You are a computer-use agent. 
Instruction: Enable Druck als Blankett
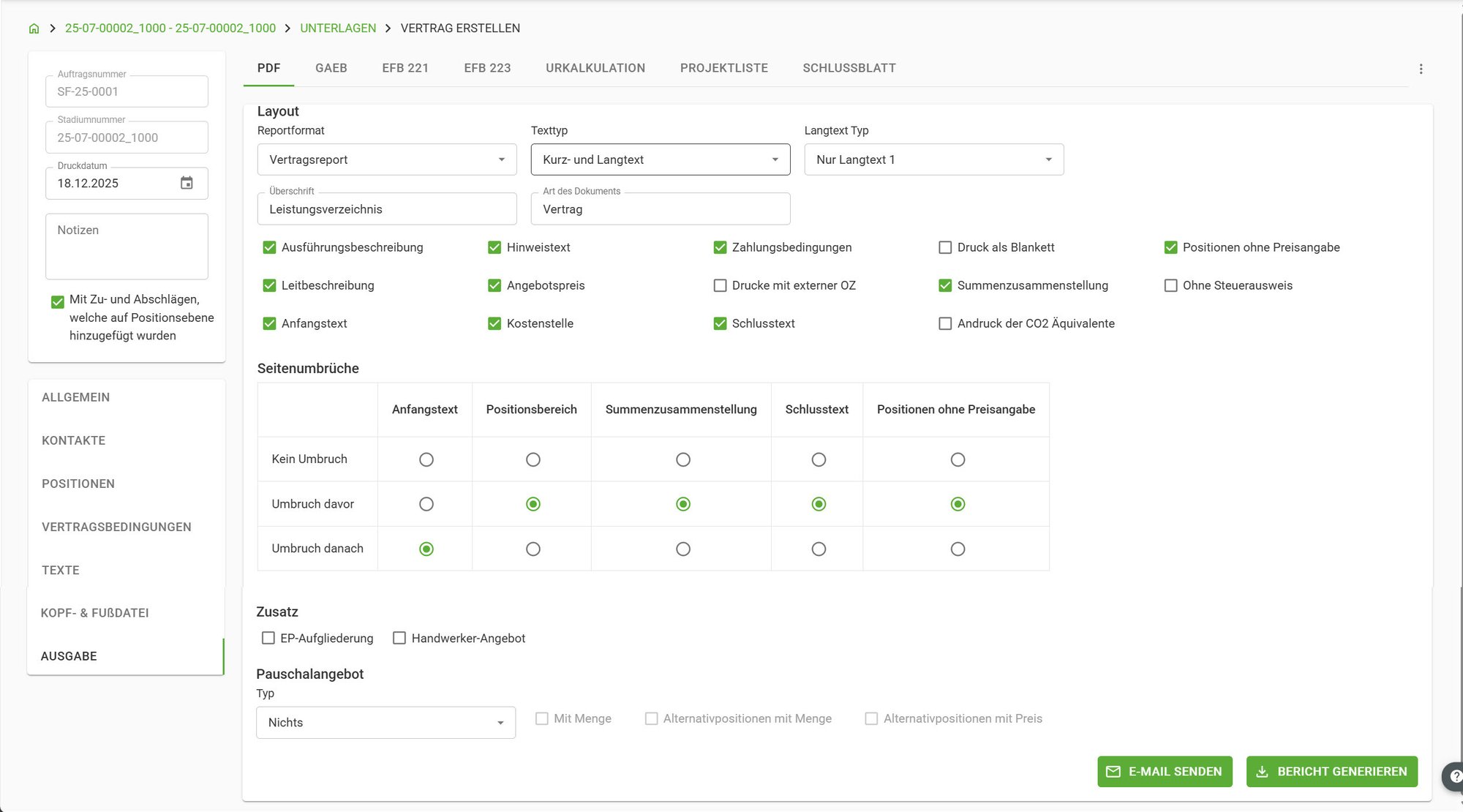[x=945, y=247]
